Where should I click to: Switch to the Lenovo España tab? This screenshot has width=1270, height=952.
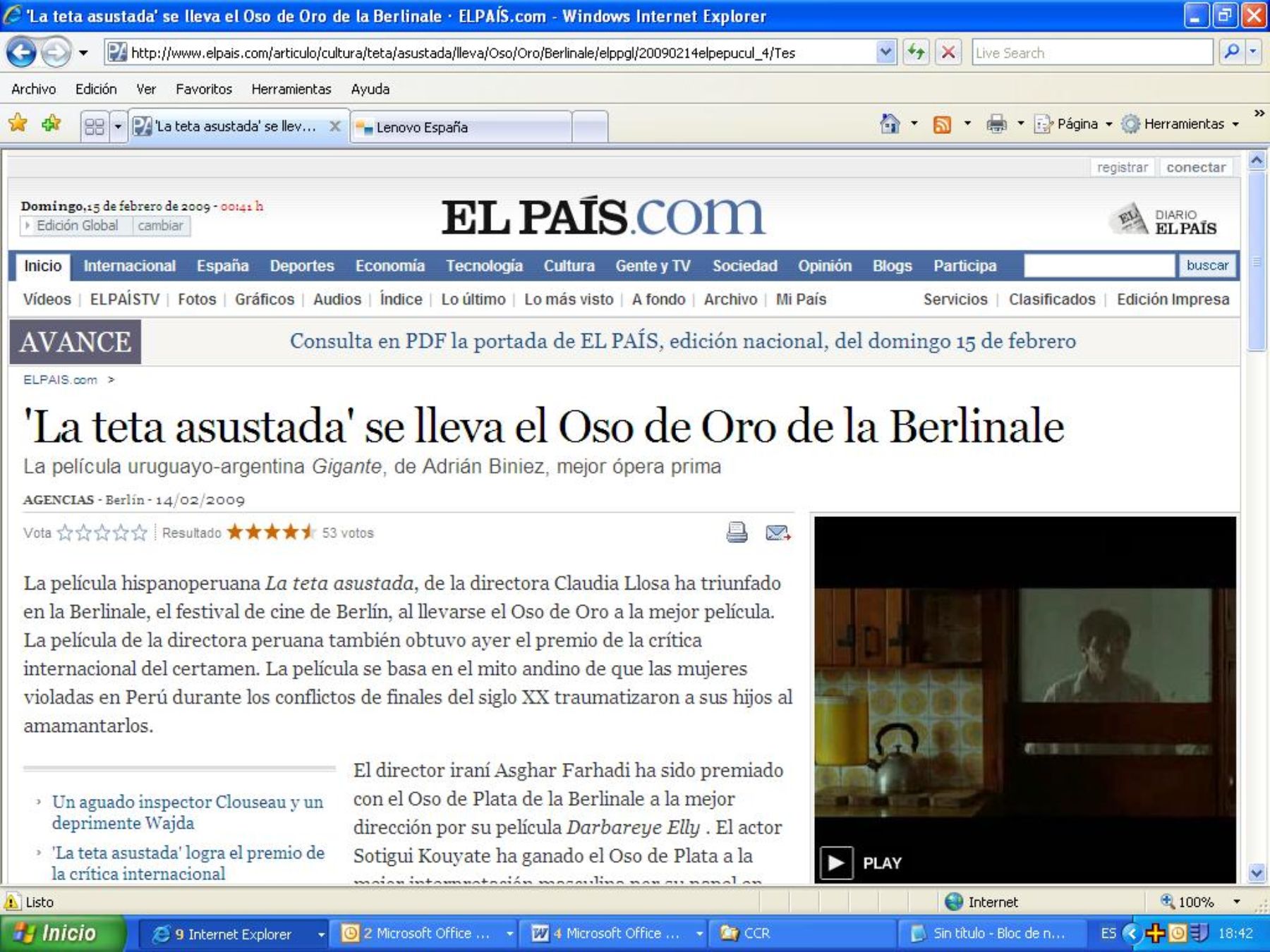460,127
